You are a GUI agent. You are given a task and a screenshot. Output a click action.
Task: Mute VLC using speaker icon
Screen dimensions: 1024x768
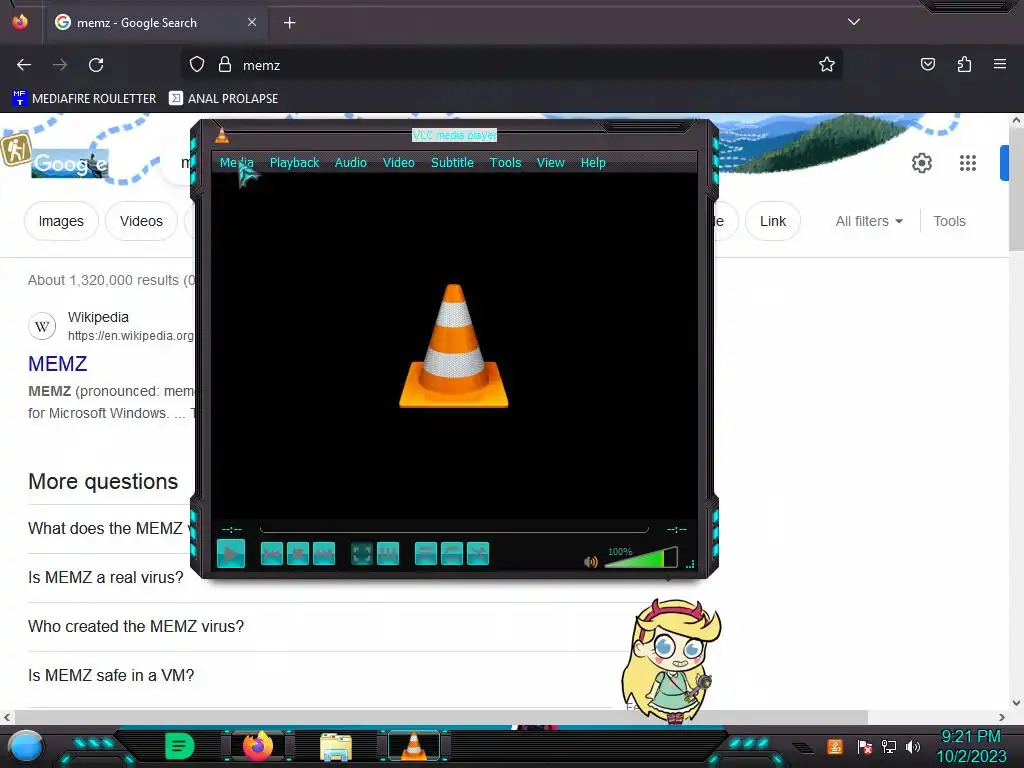[591, 562]
